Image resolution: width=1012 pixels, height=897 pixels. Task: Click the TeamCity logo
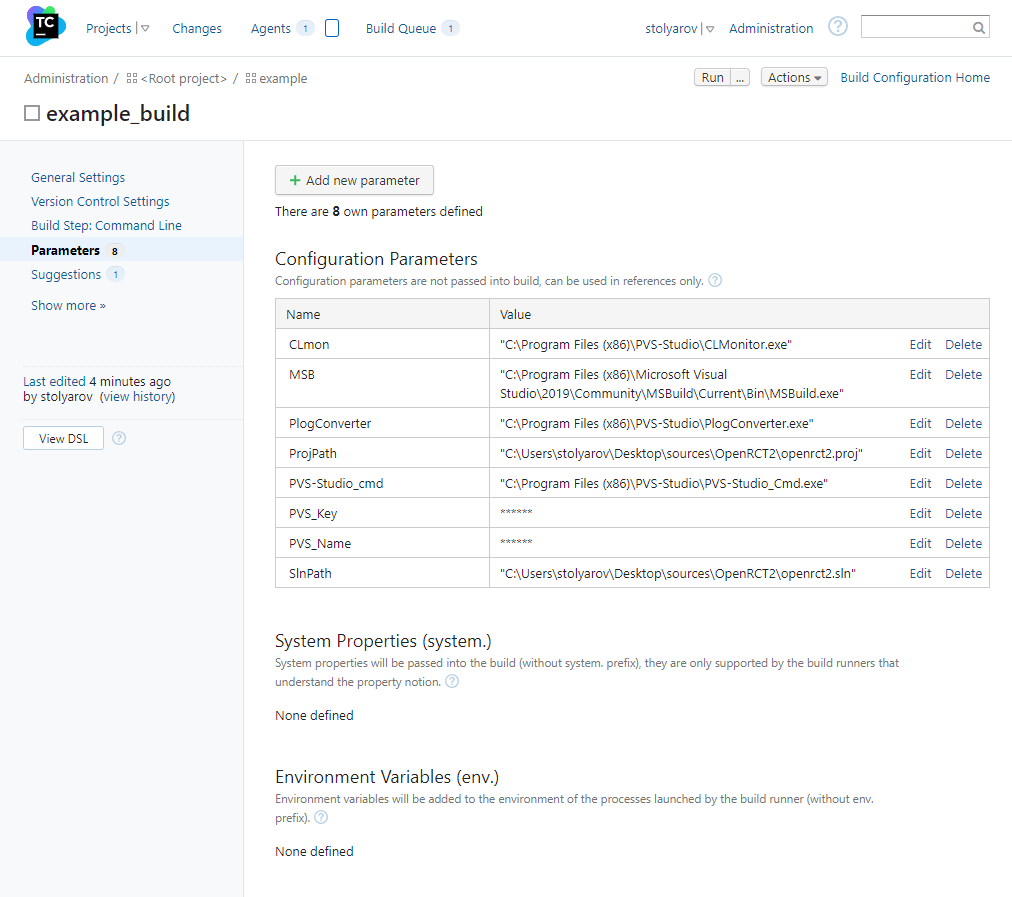[x=45, y=26]
